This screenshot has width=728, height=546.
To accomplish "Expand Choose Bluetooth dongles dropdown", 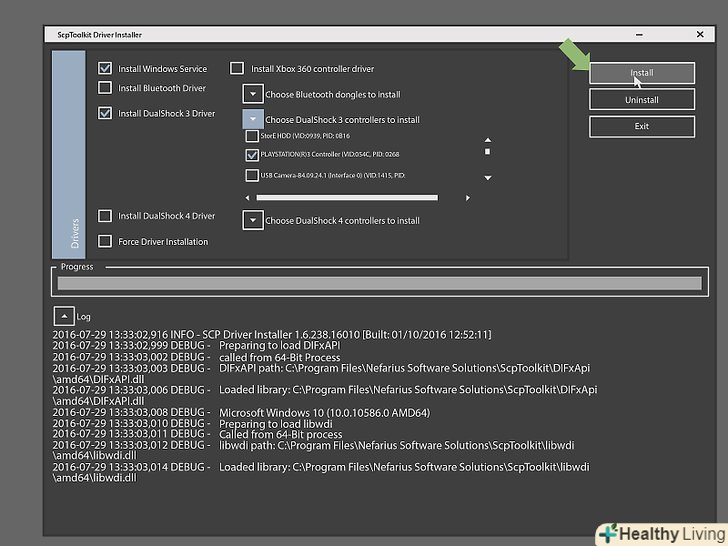I will pyautogui.click(x=253, y=94).
